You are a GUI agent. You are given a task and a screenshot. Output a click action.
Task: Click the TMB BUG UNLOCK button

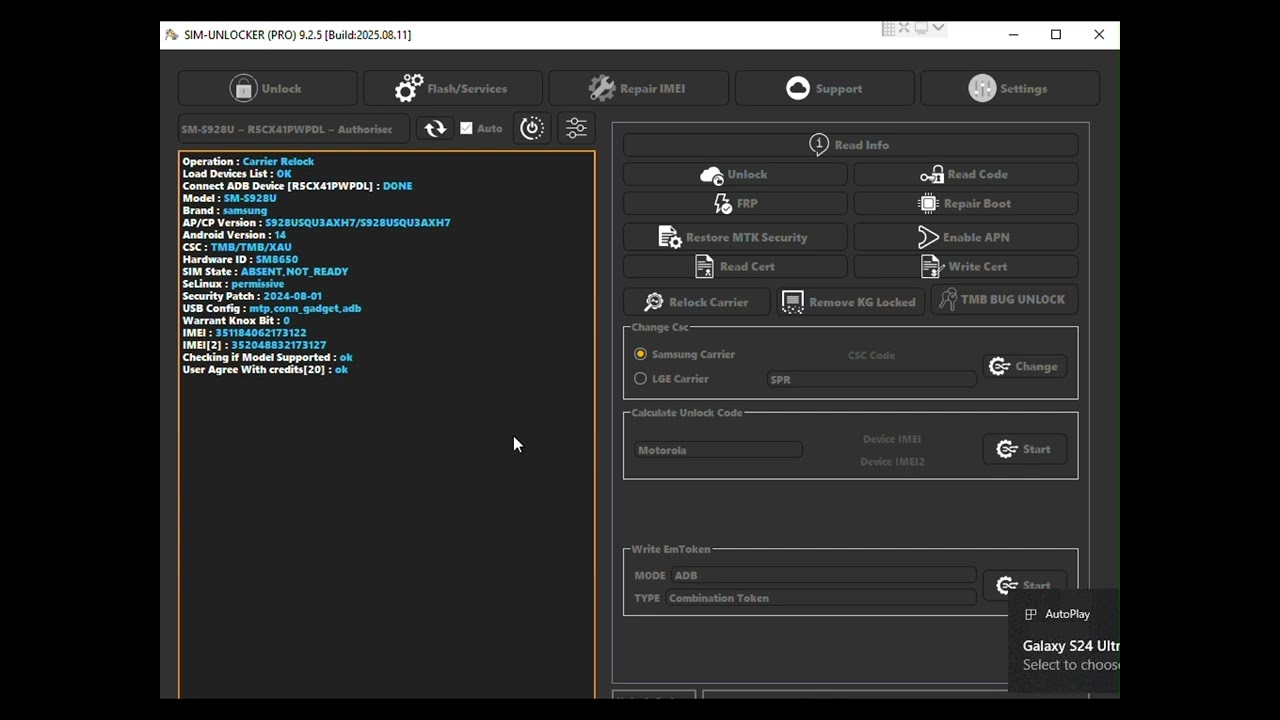[x=1004, y=299]
